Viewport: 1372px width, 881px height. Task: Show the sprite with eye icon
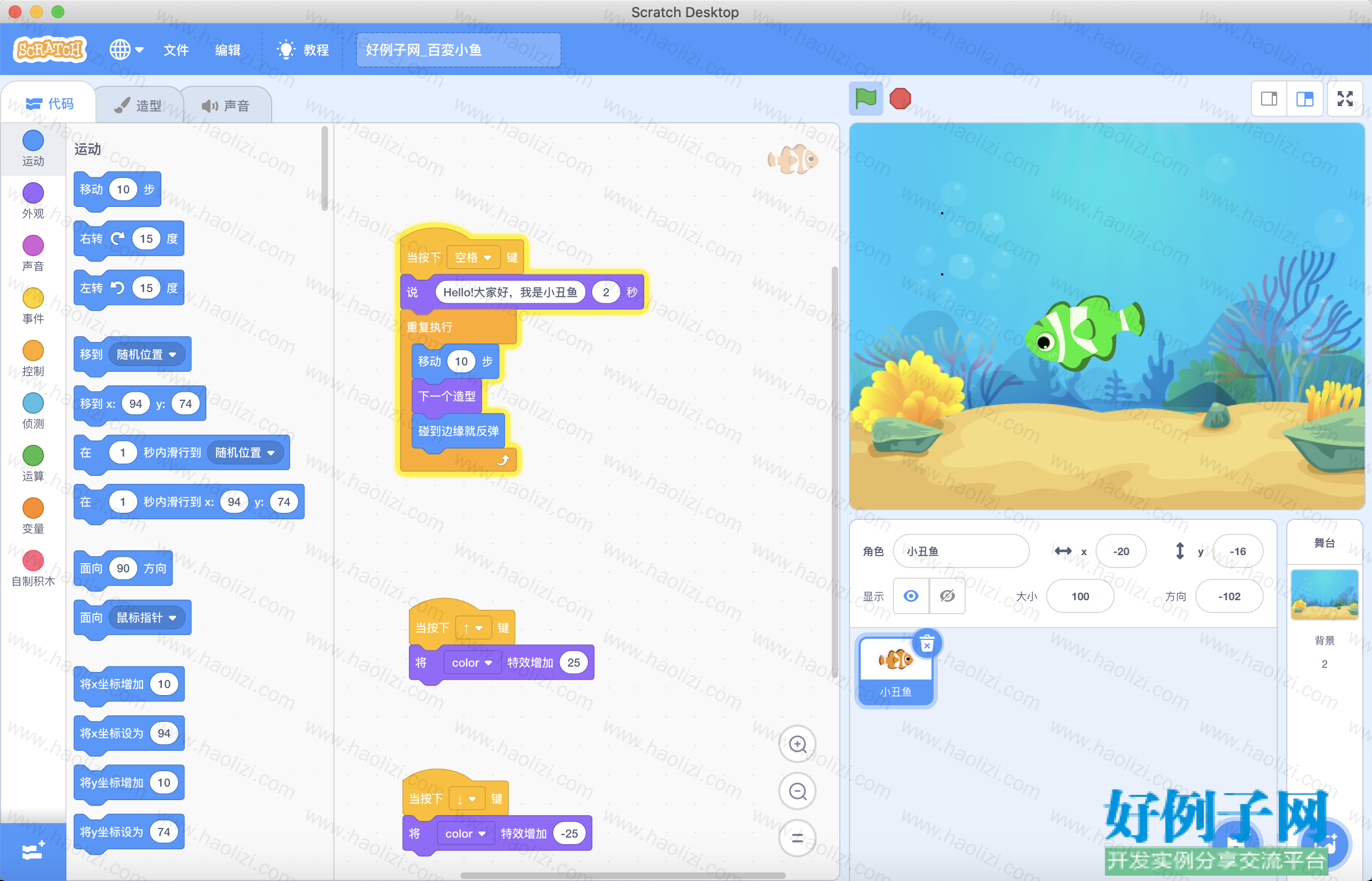[x=911, y=596]
